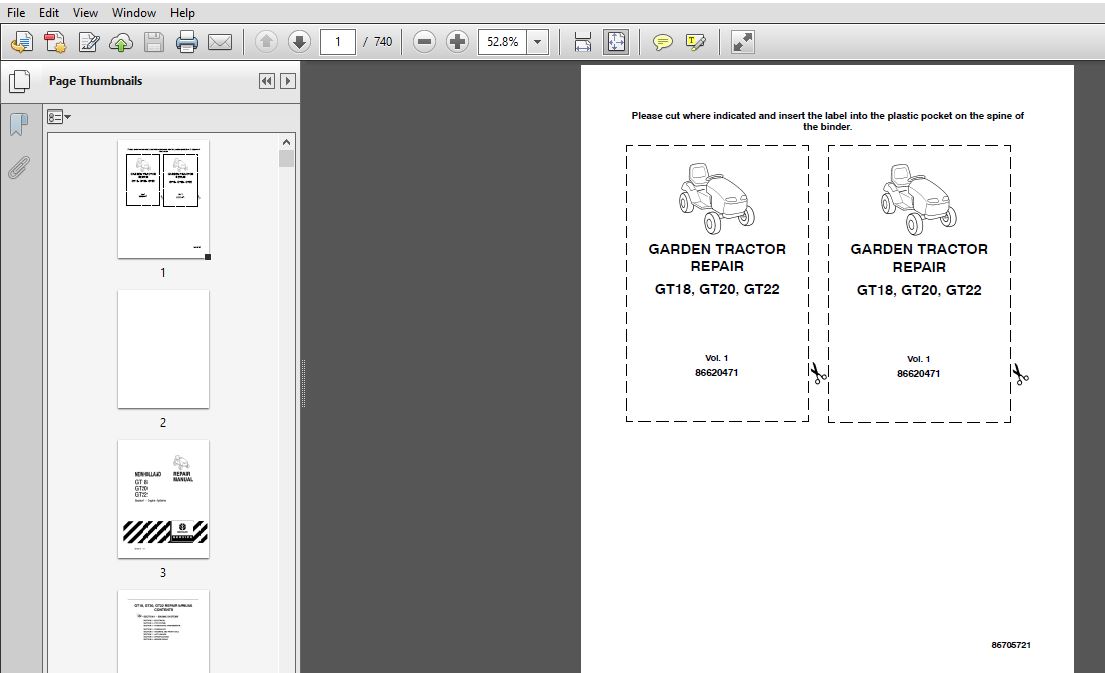Click the thumbnails panel scrollbar handle
Image resolution: width=1105 pixels, height=673 pixels.
(286, 159)
